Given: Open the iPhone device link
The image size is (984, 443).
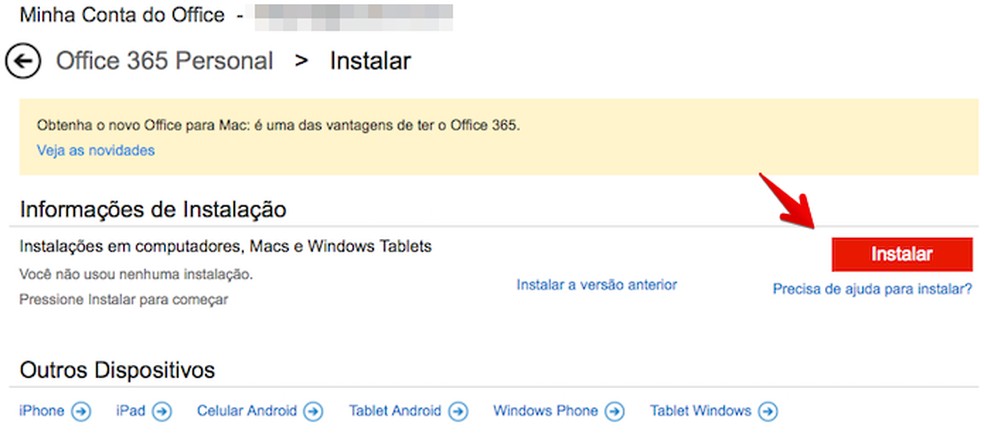Looking at the screenshot, I should [x=42, y=411].
